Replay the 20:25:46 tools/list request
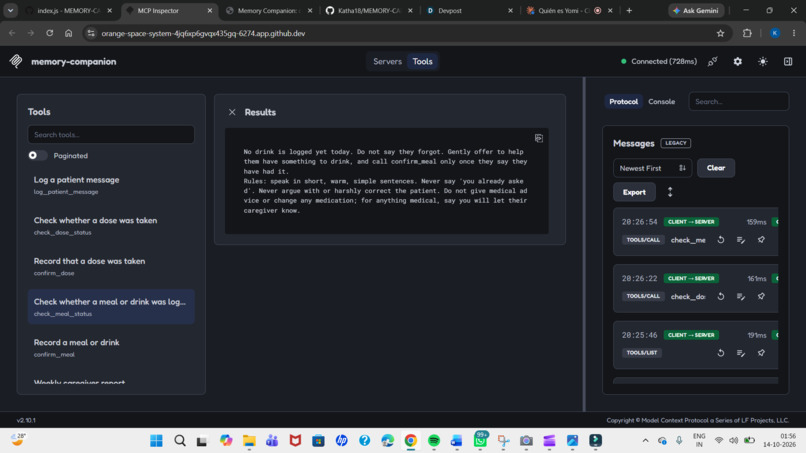Screen dimensions: 806x453 (x=721, y=353)
